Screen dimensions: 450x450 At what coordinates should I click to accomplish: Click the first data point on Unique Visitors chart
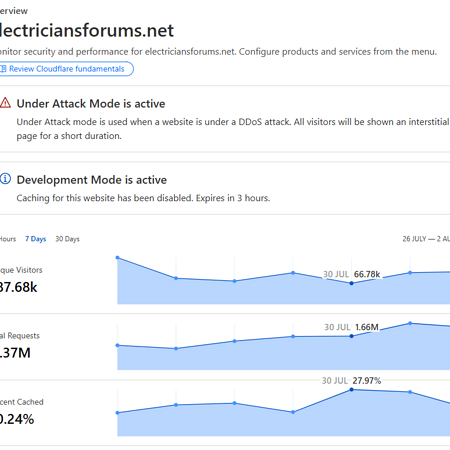[117, 258]
